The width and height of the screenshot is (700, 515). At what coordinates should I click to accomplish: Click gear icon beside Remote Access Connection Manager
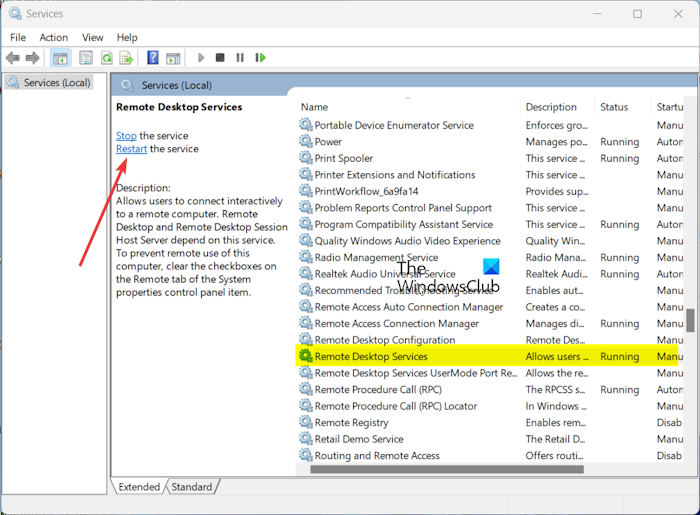[306, 323]
